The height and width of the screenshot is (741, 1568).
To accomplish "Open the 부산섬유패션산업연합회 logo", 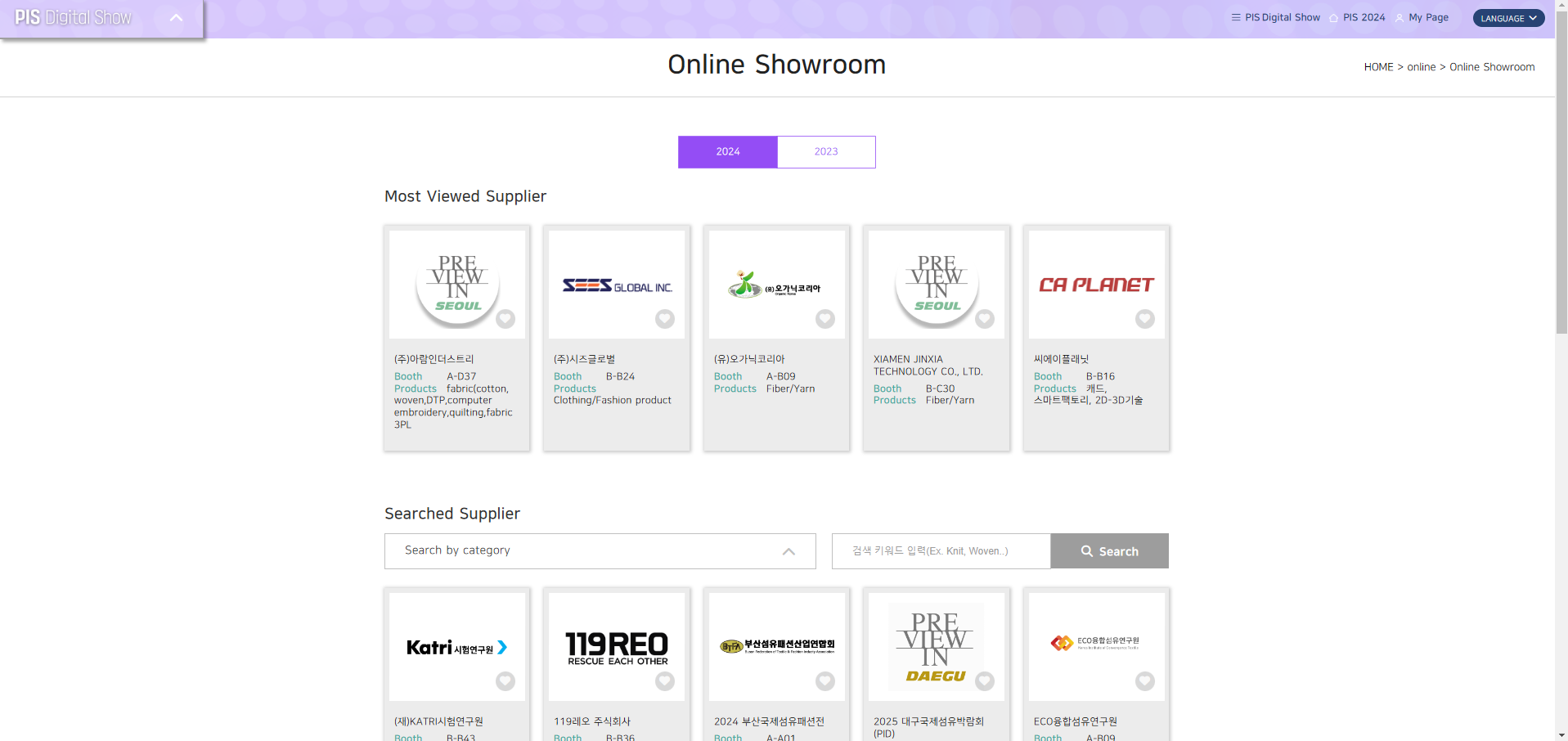I will point(777,647).
